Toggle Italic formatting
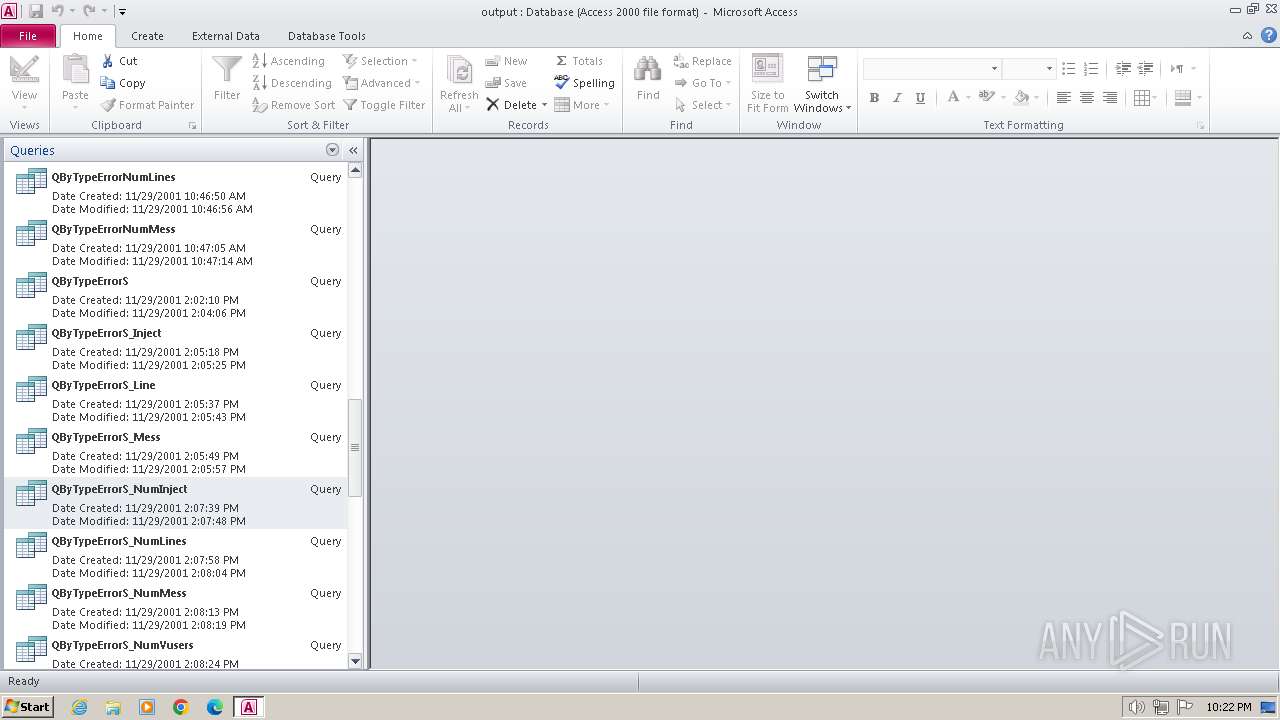This screenshot has width=1280, height=720. tap(897, 98)
